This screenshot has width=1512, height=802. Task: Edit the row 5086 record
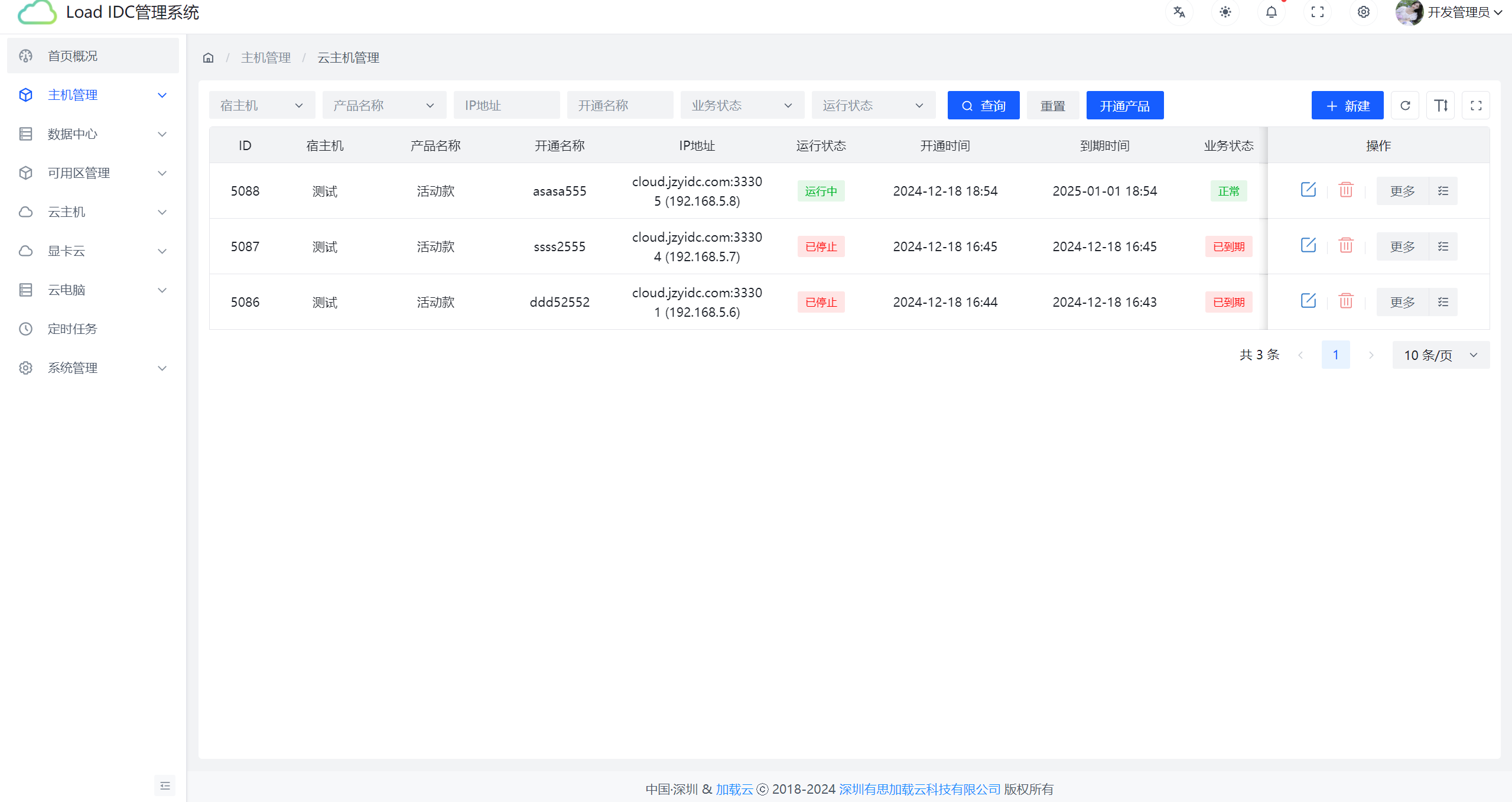click(1308, 301)
